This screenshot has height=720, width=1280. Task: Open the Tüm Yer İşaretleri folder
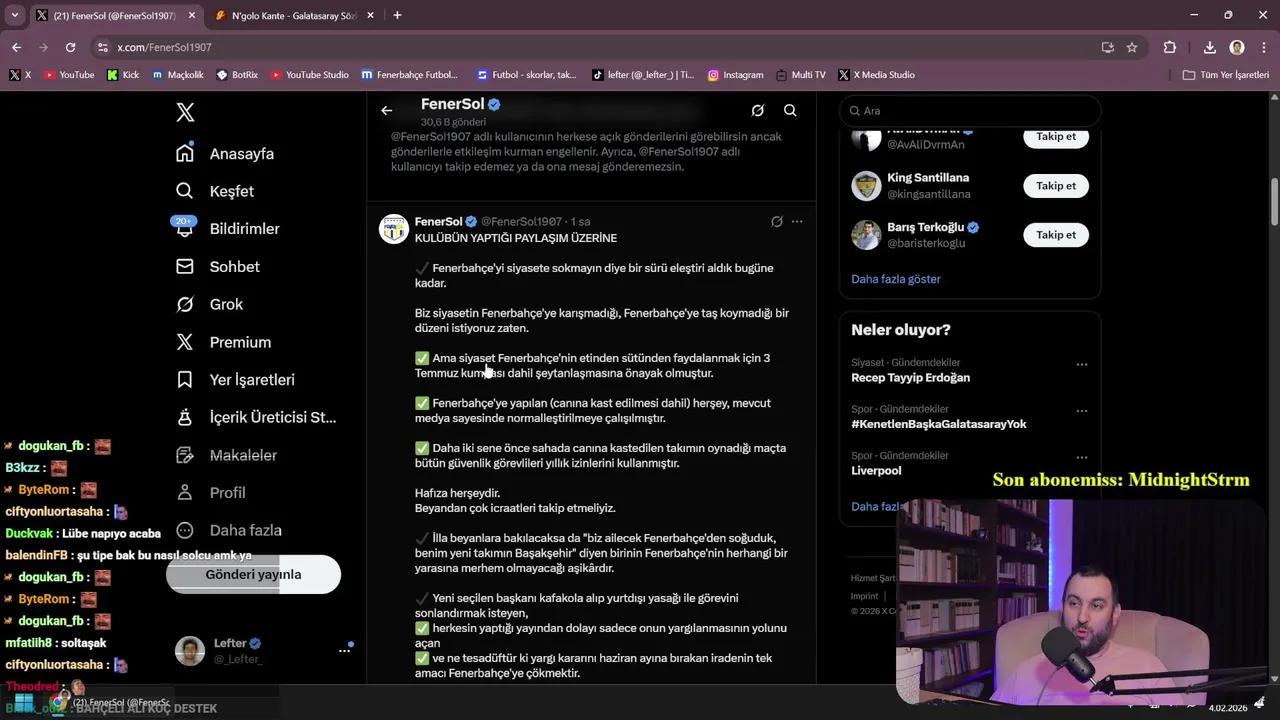(x=1225, y=75)
